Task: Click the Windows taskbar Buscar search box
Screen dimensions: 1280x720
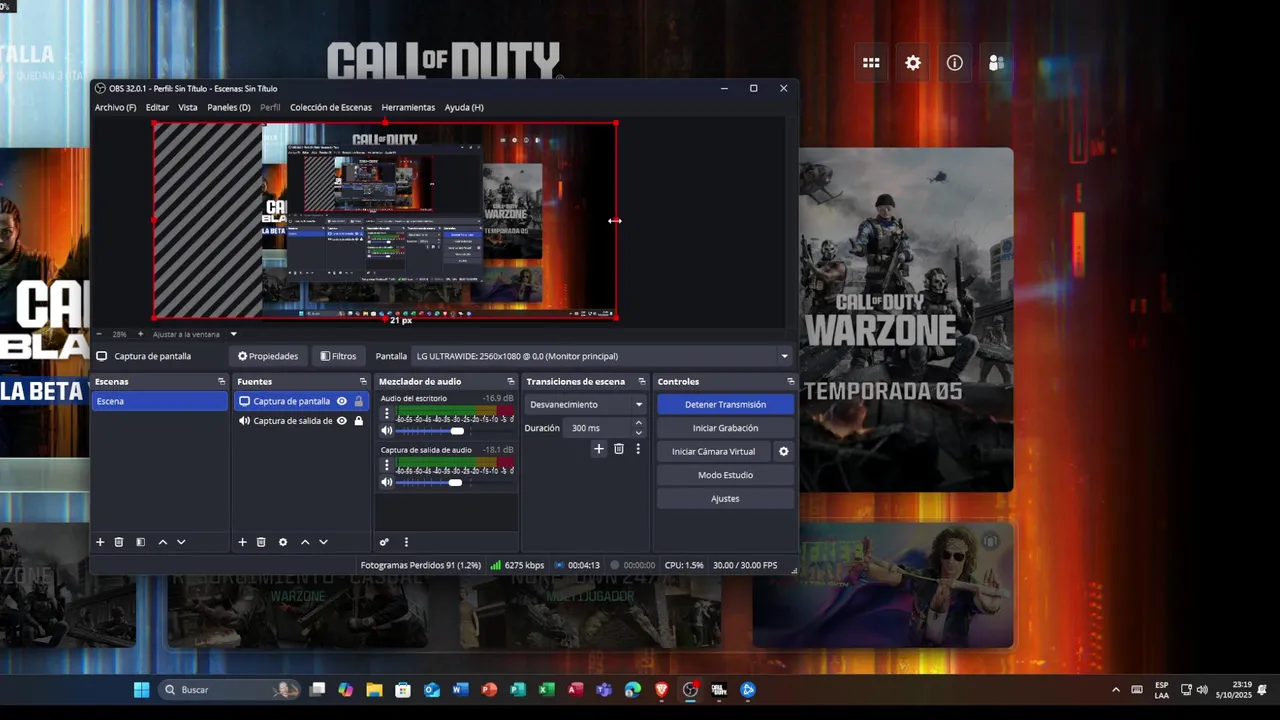Action: (229, 690)
